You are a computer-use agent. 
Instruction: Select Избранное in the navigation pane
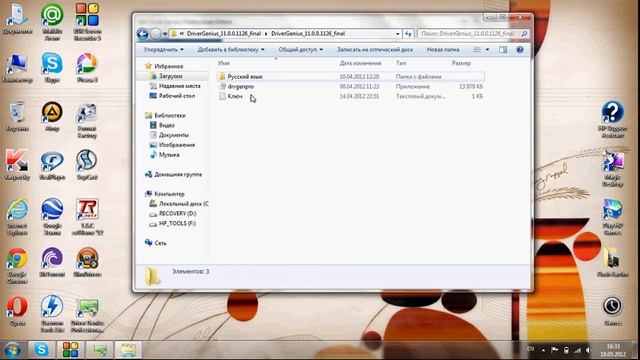(x=169, y=66)
